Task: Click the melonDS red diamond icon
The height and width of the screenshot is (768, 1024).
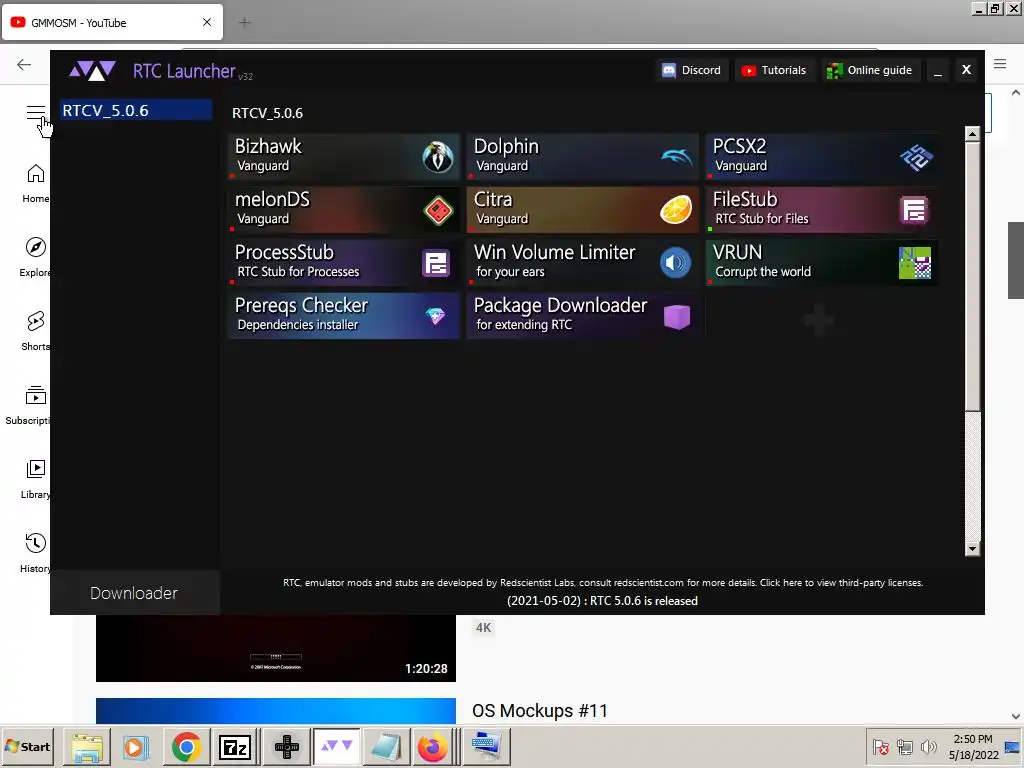Action: pos(438,210)
